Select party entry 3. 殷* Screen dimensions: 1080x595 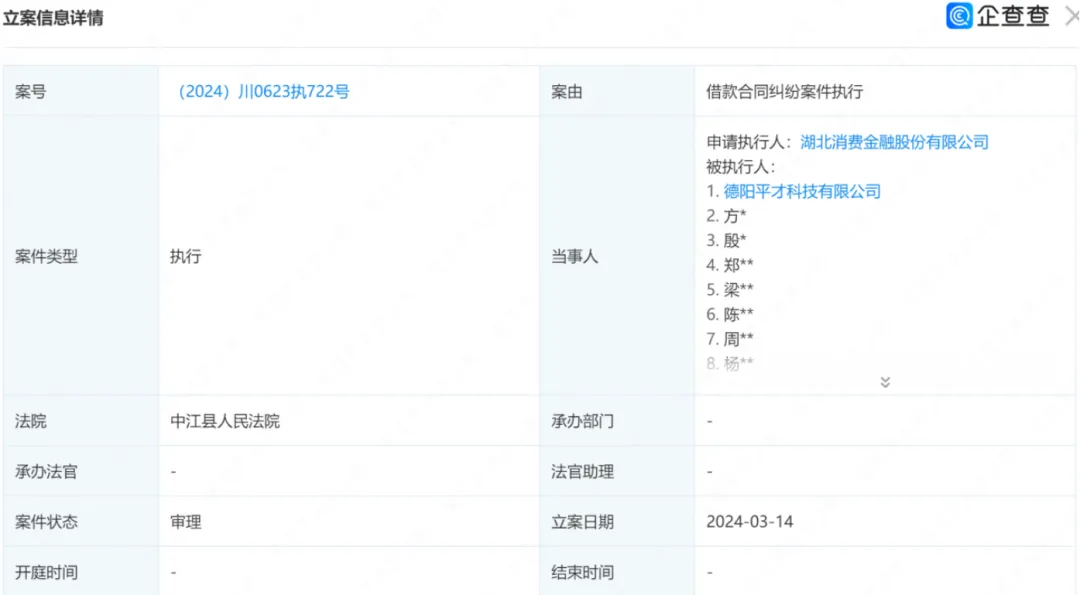coord(726,240)
